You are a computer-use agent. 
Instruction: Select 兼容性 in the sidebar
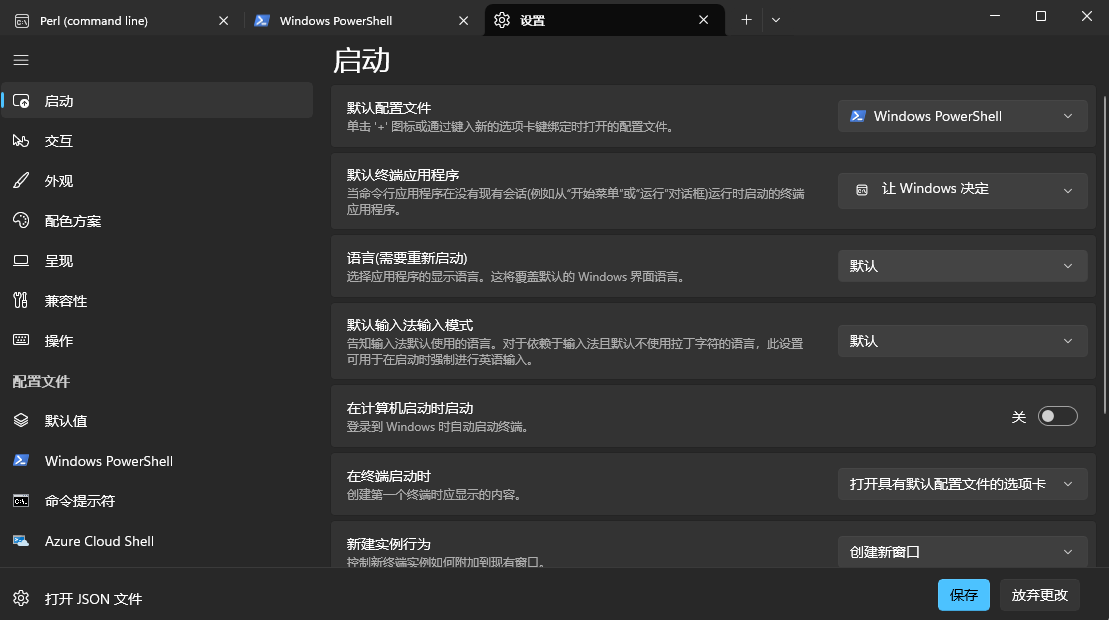tap(157, 300)
